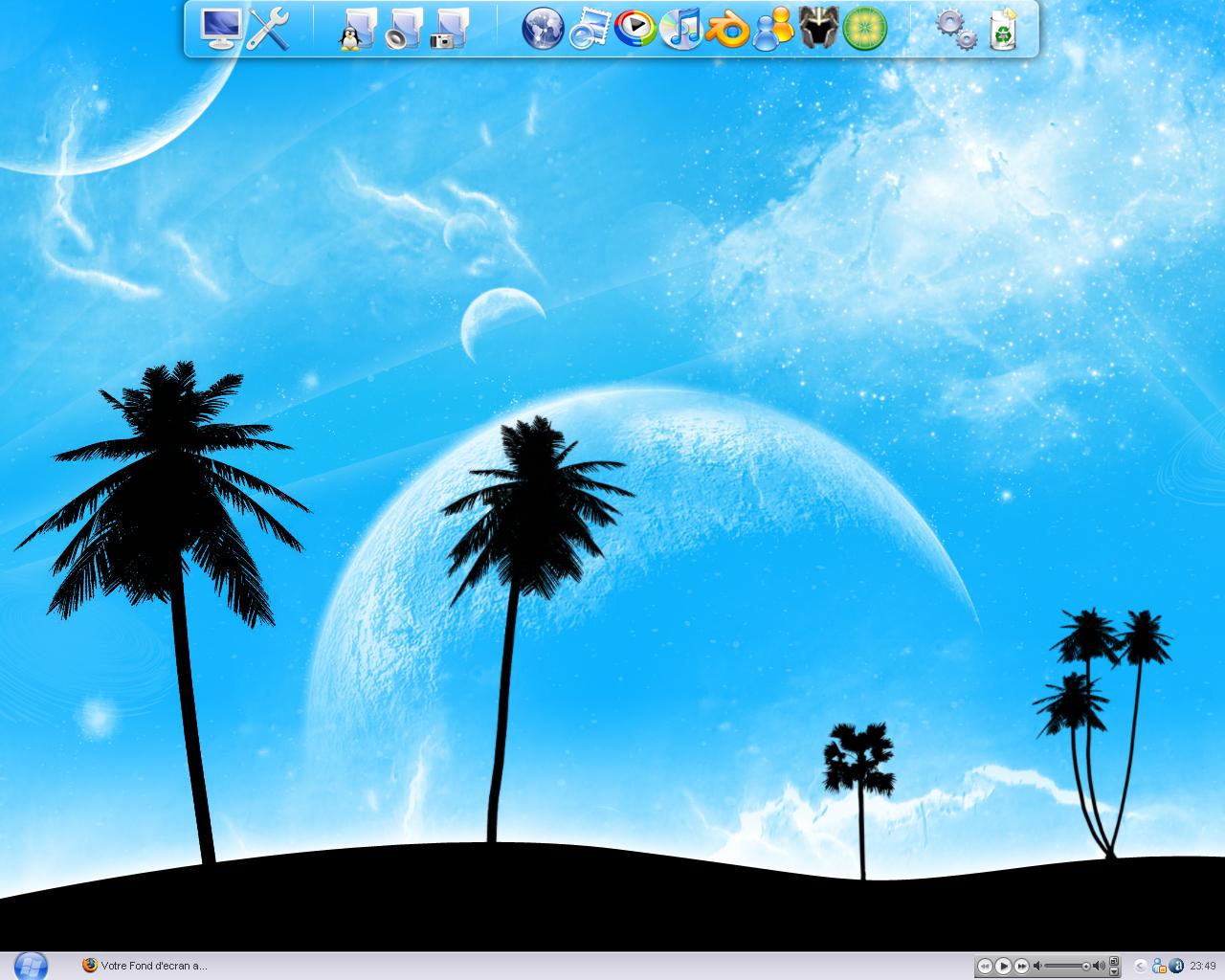
Task: Open the folder with speaker icon
Action: (404, 29)
